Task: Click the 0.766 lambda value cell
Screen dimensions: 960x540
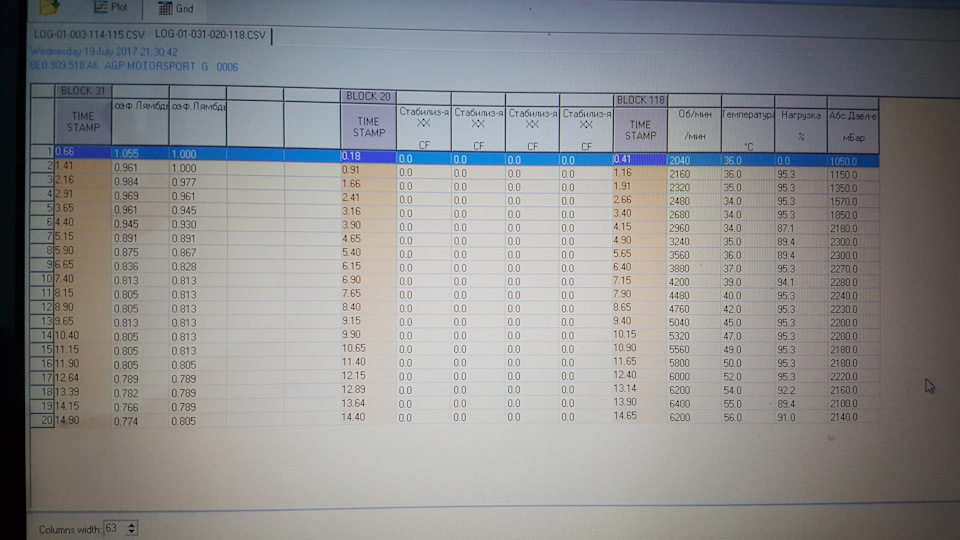Action: [x=140, y=407]
